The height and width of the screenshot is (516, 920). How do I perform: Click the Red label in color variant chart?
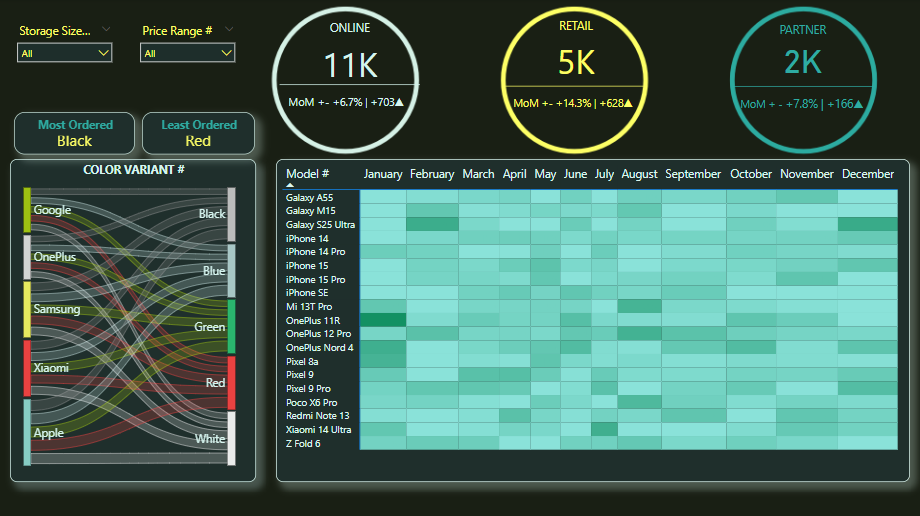pos(215,383)
